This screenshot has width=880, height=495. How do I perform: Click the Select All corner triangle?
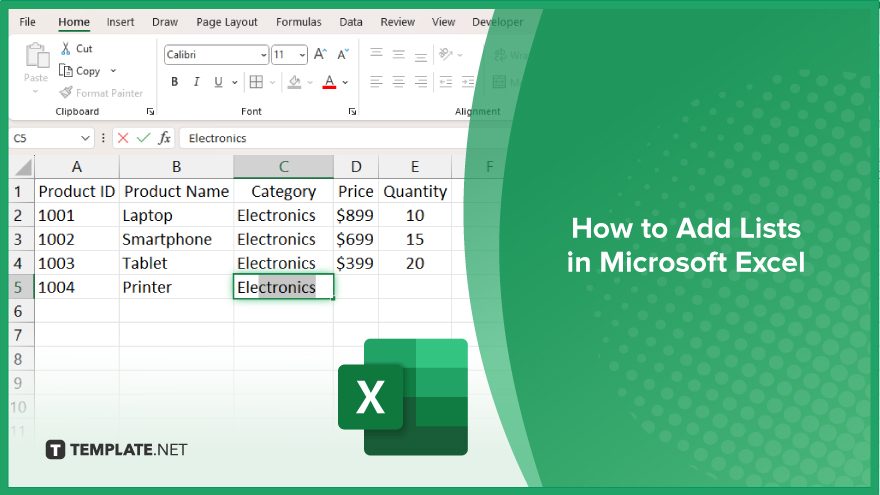click(x=23, y=167)
